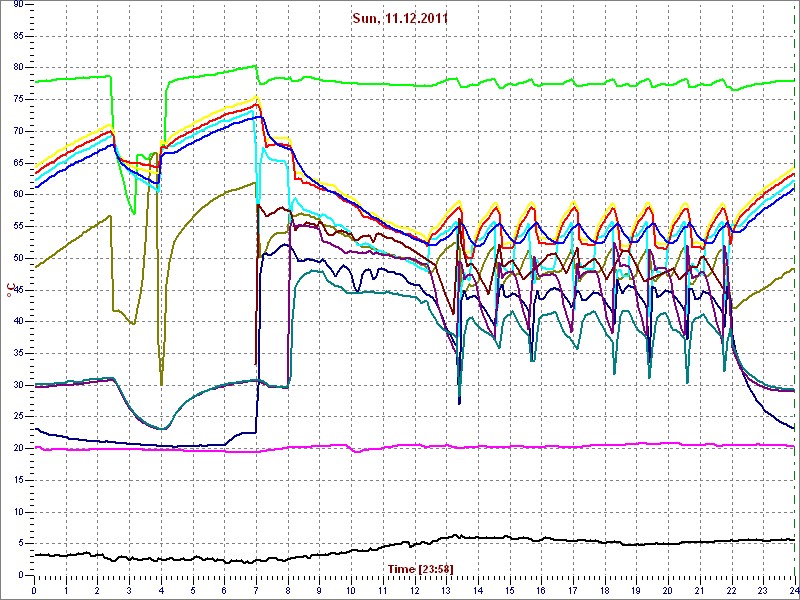Screen dimensions: 800x600
Task: Click hour 13 on the time axis
Action: [446, 590]
